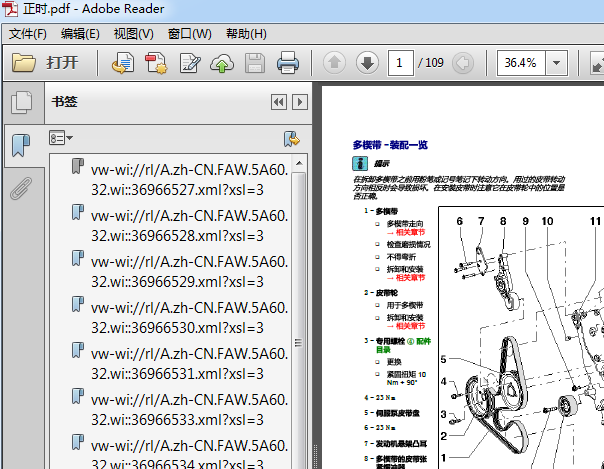Screen dimensions: 604x469
Task: Click the 多楔带-装配一览 heading
Action: 390,145
